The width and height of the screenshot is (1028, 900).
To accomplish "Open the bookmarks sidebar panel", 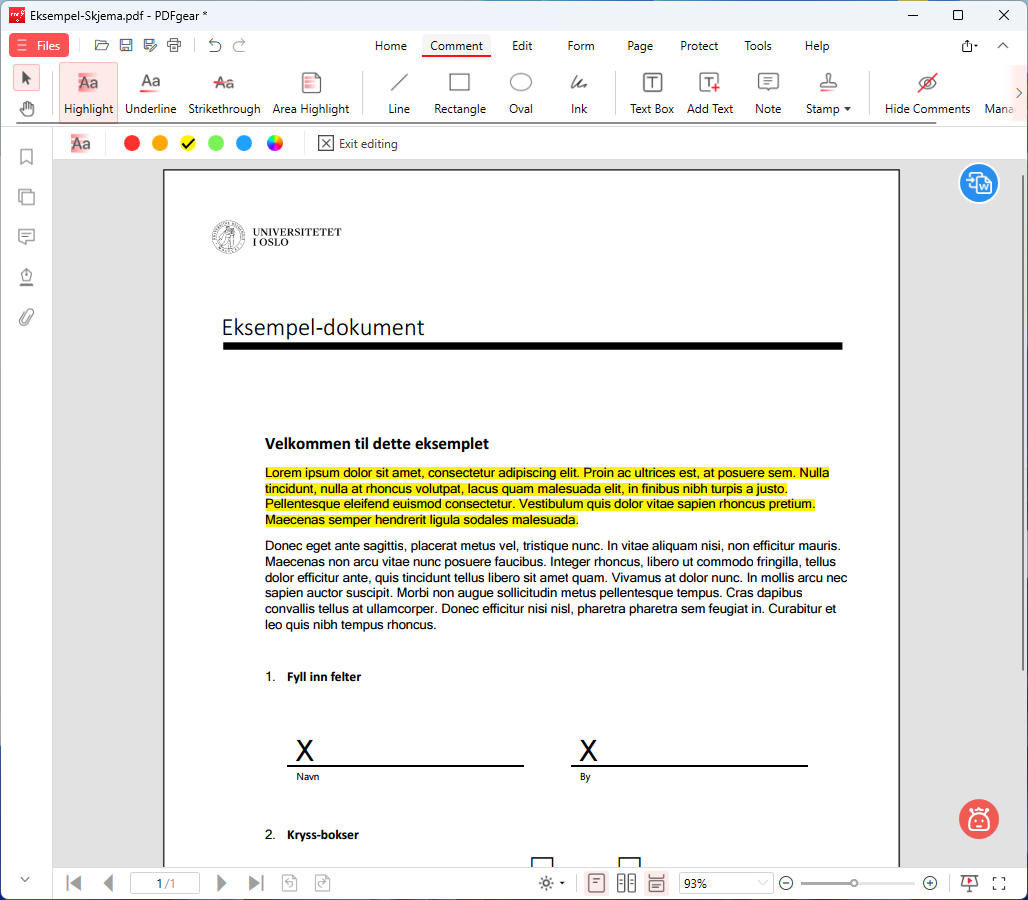I will [26, 157].
